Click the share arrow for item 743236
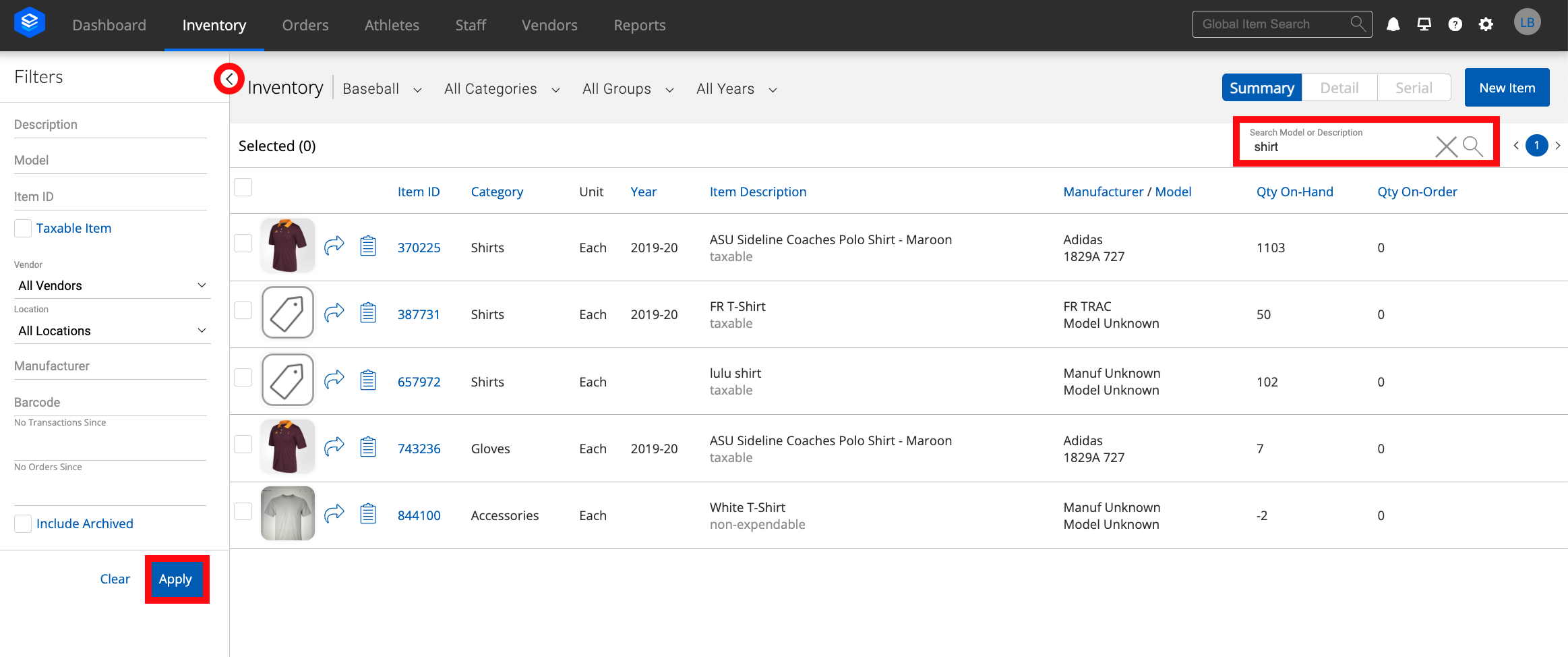1568x657 pixels. [334, 447]
